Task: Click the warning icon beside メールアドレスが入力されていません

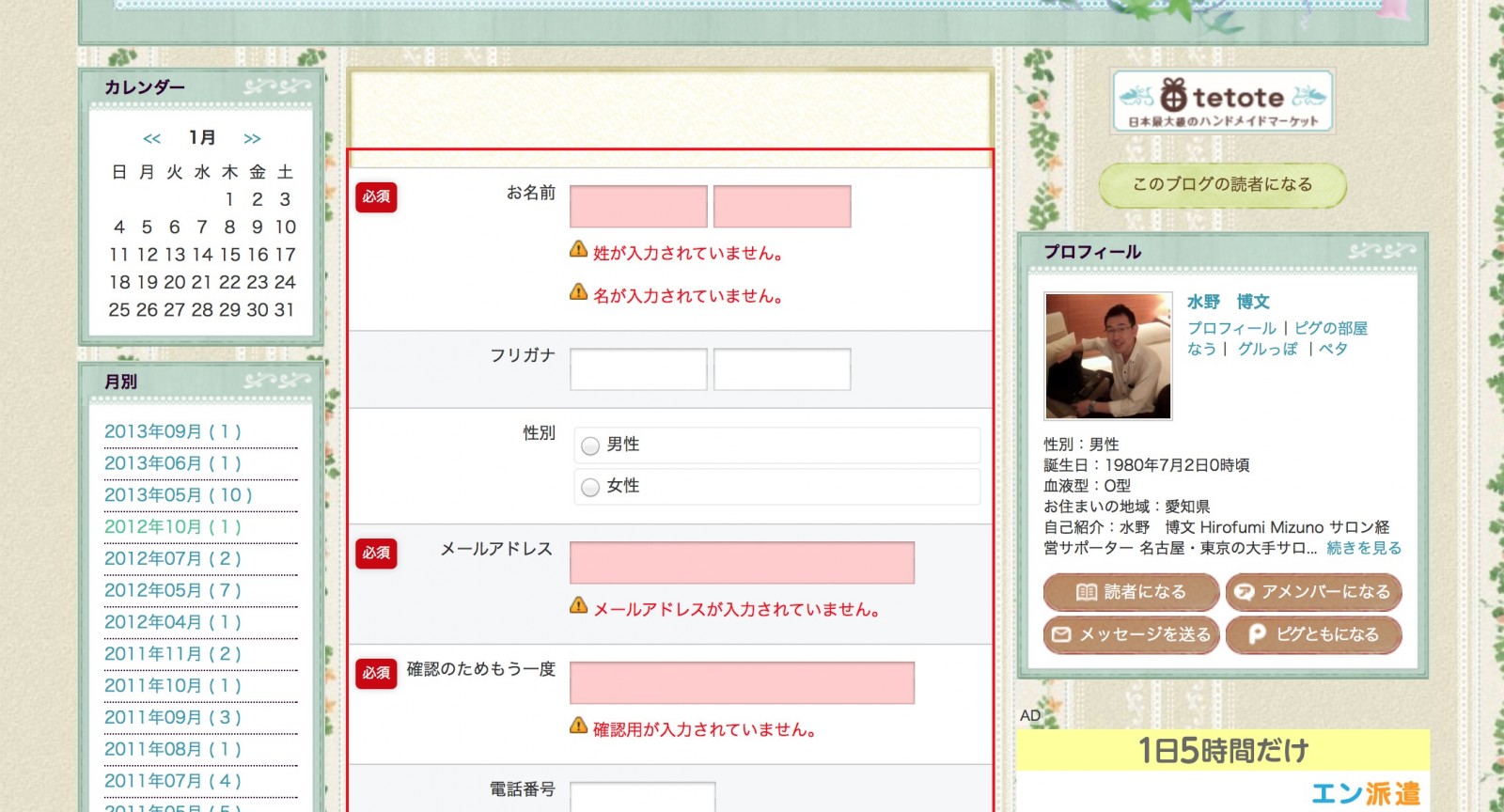Action: 579,605
